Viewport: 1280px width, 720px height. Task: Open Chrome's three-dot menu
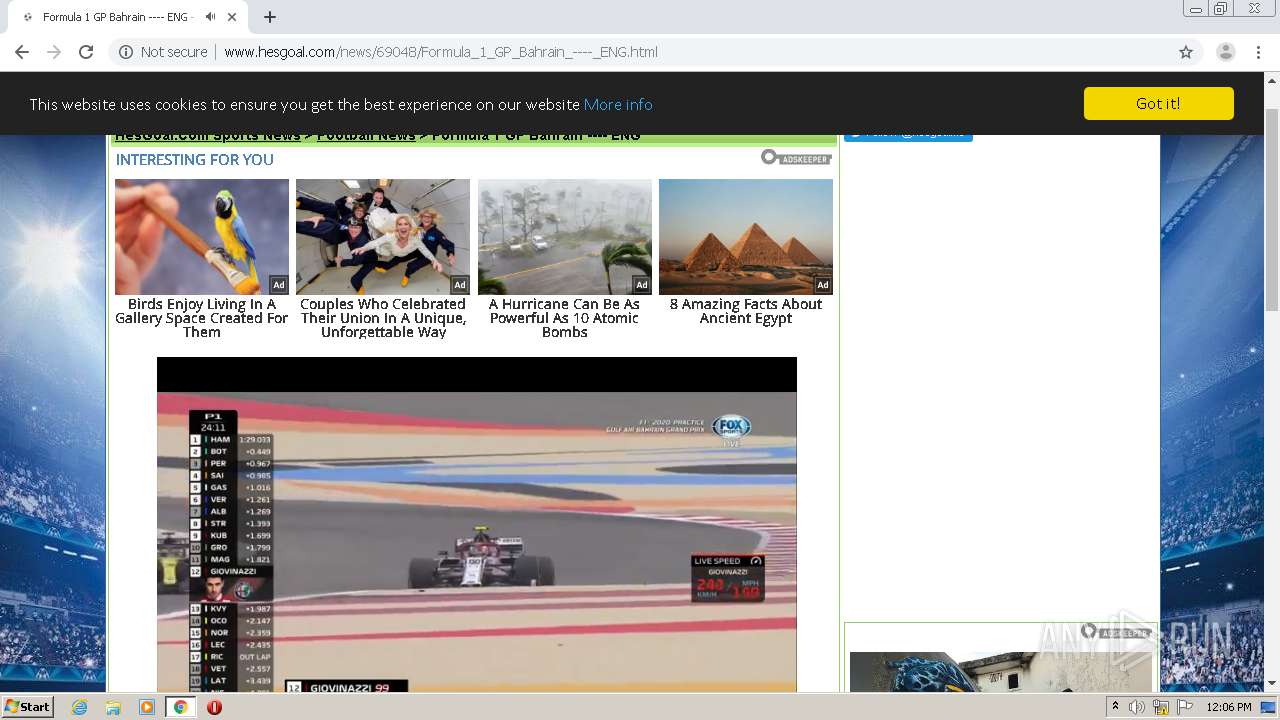click(1258, 52)
